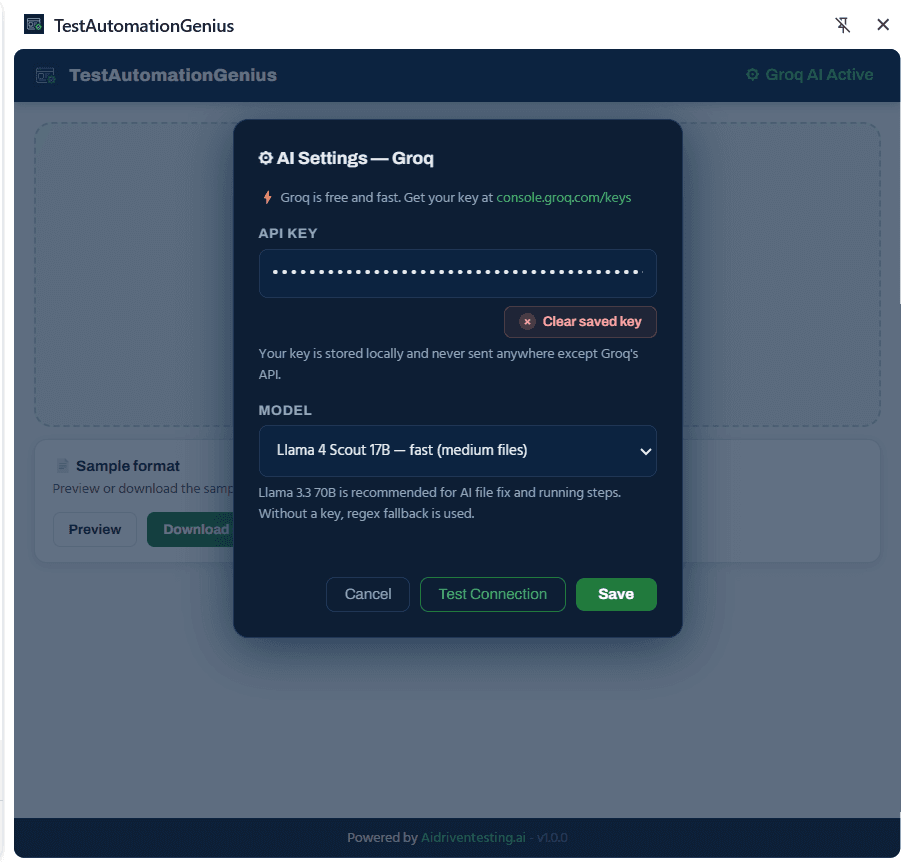This screenshot has height=862, width=903.
Task: Unpin the window using the pin icon
Action: [842, 25]
